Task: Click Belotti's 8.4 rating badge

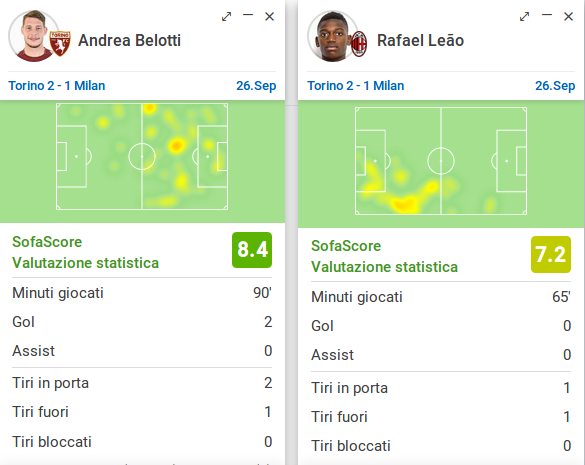Action: tap(252, 250)
